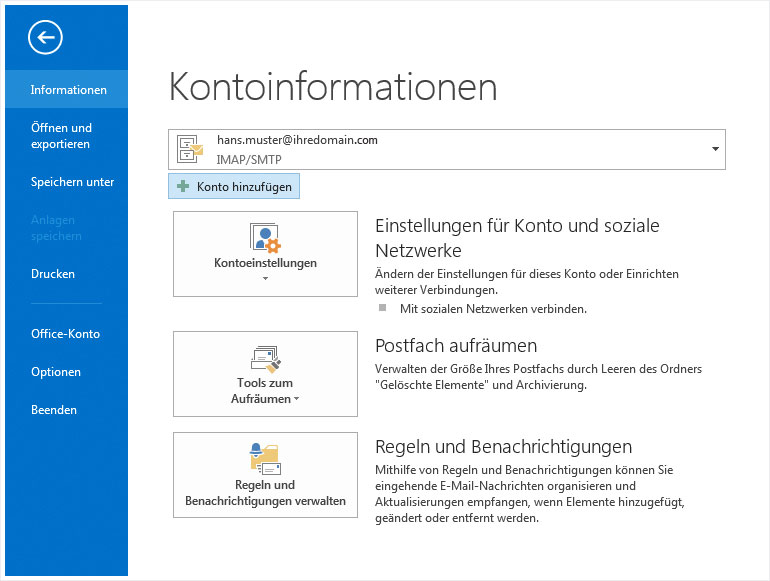Viewport: 770px width, 581px height.
Task: Click Regeln und Benachrichtigungen verwalten label
Action: 265,493
